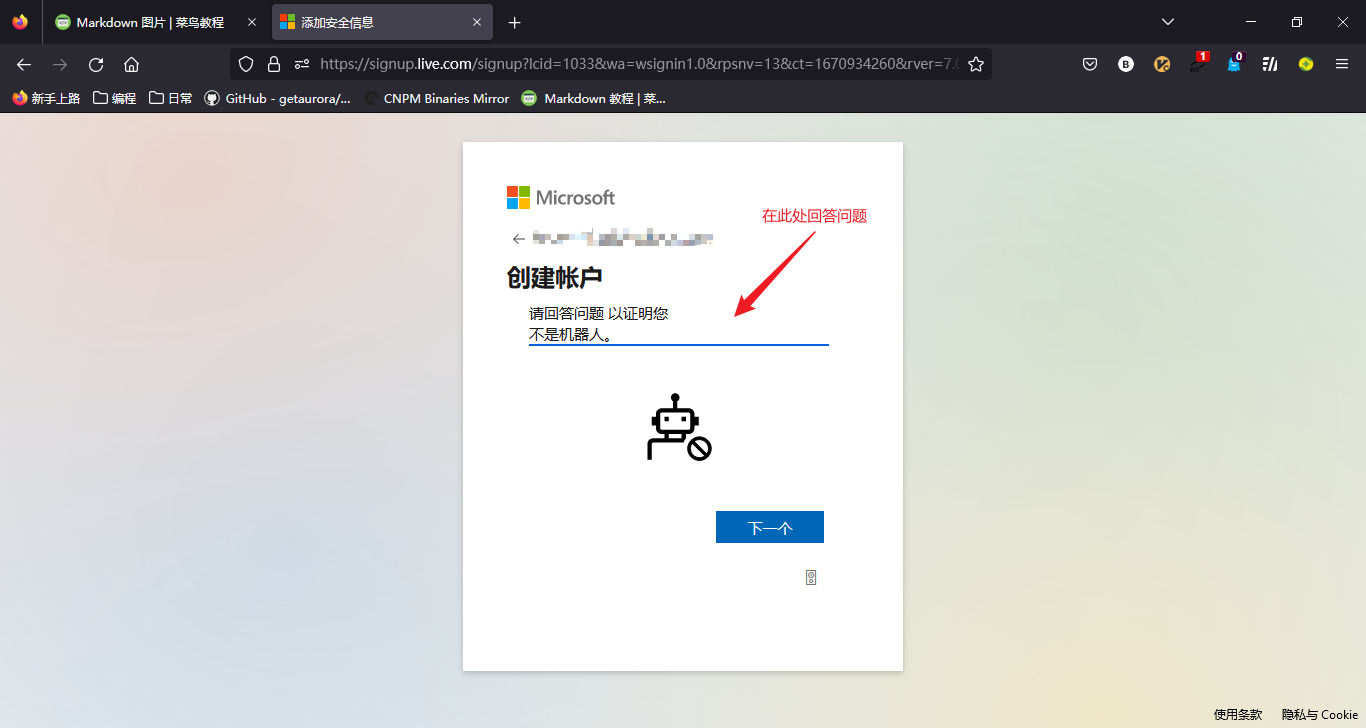Save page to Pocket

coord(1090,64)
